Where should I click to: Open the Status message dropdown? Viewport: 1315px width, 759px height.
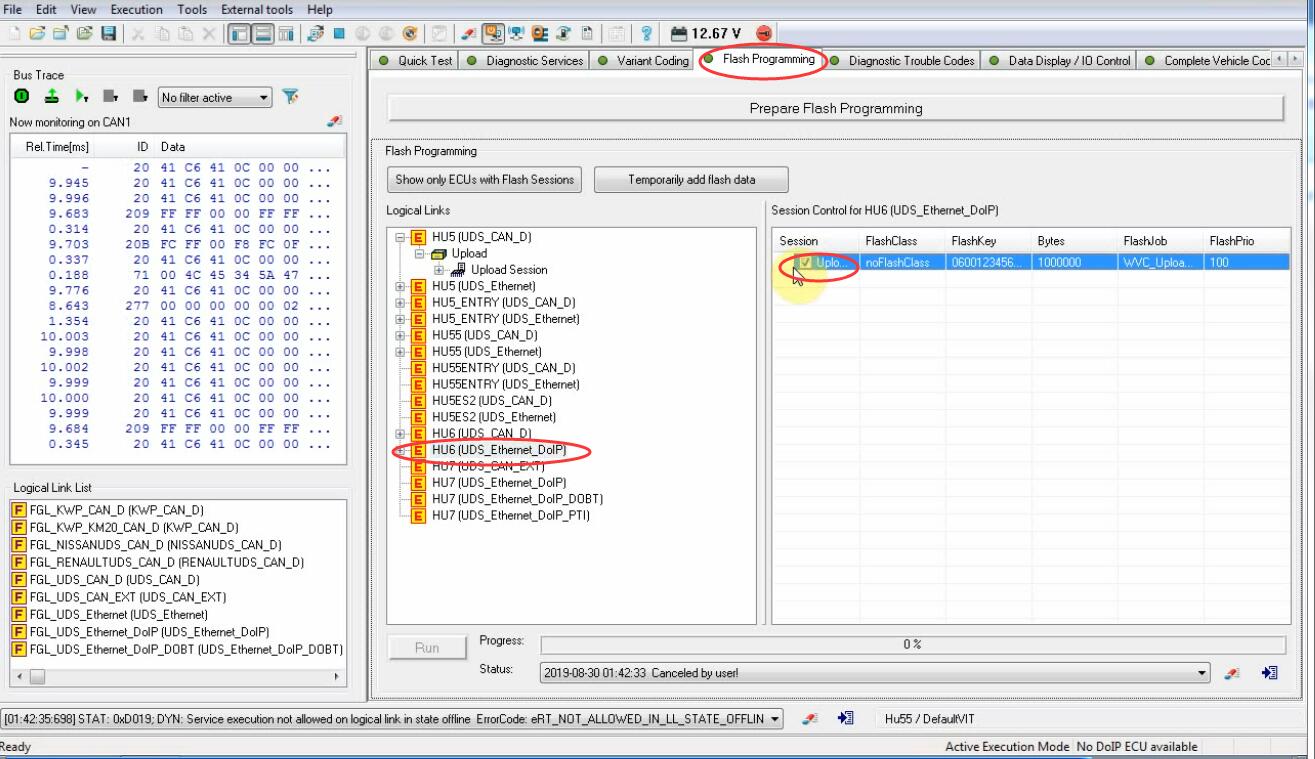[1203, 673]
